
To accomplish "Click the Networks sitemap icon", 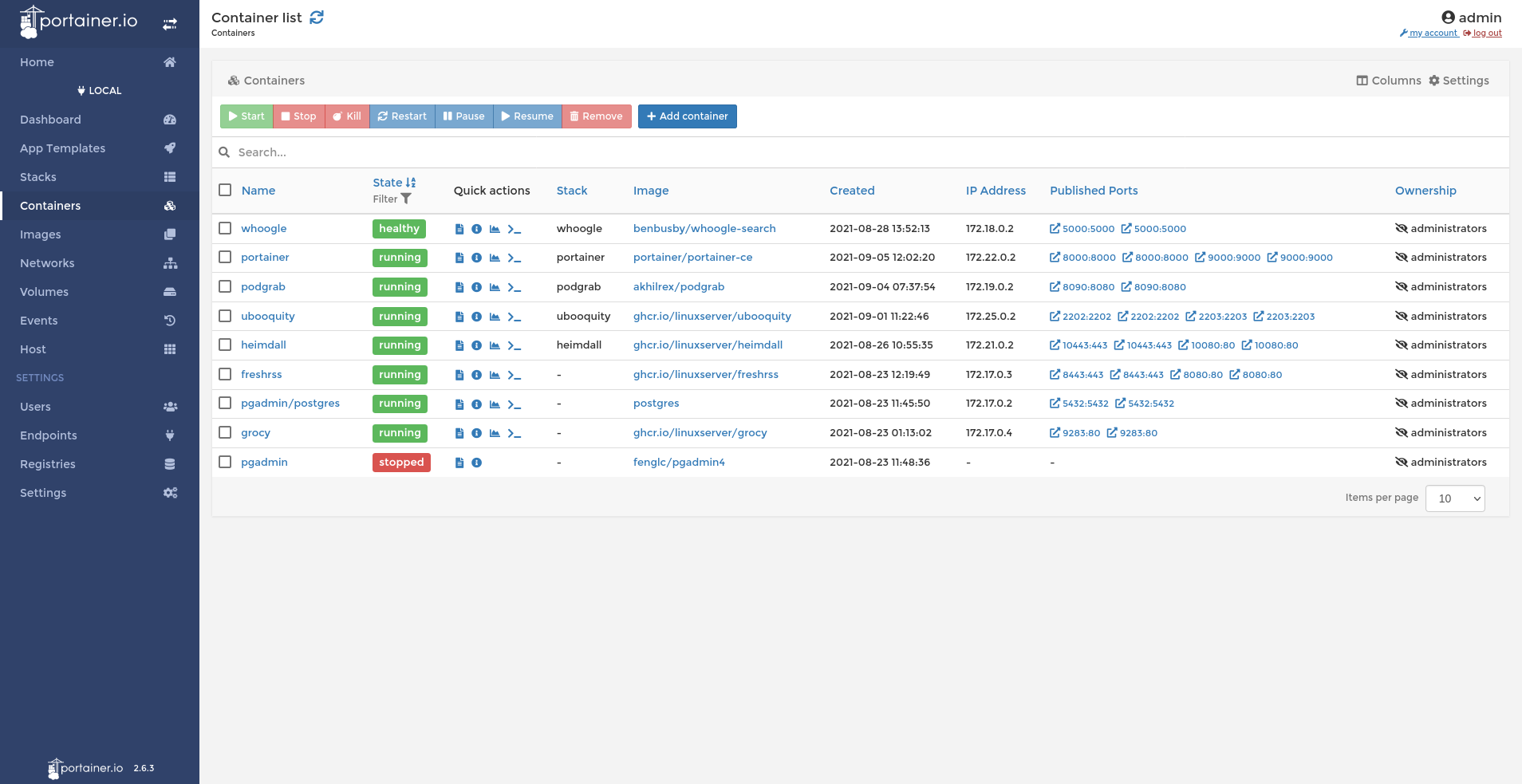I will pos(170,263).
